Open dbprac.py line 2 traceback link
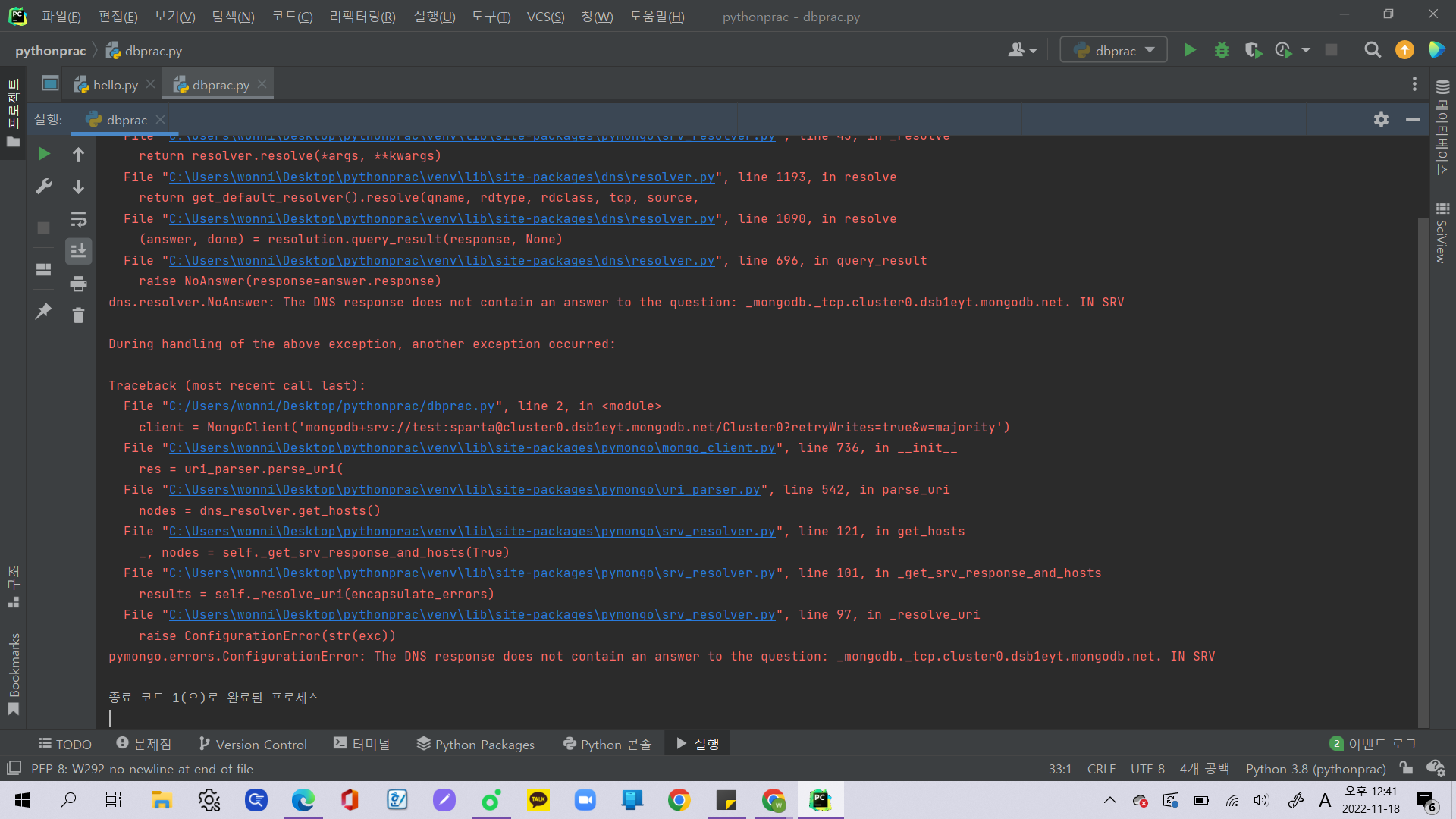The width and height of the screenshot is (1456, 819). 331,406
